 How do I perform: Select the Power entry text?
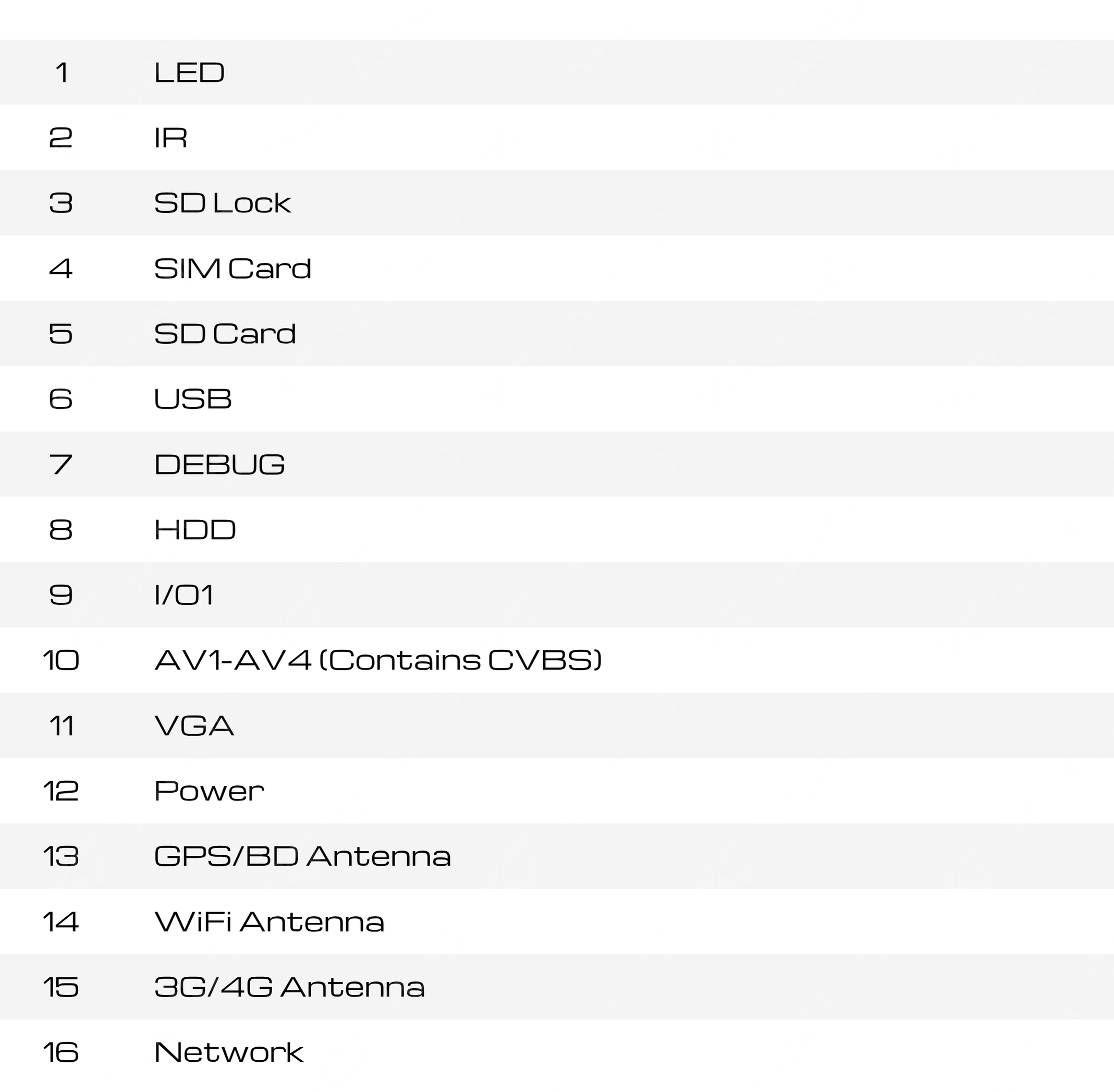(x=209, y=792)
